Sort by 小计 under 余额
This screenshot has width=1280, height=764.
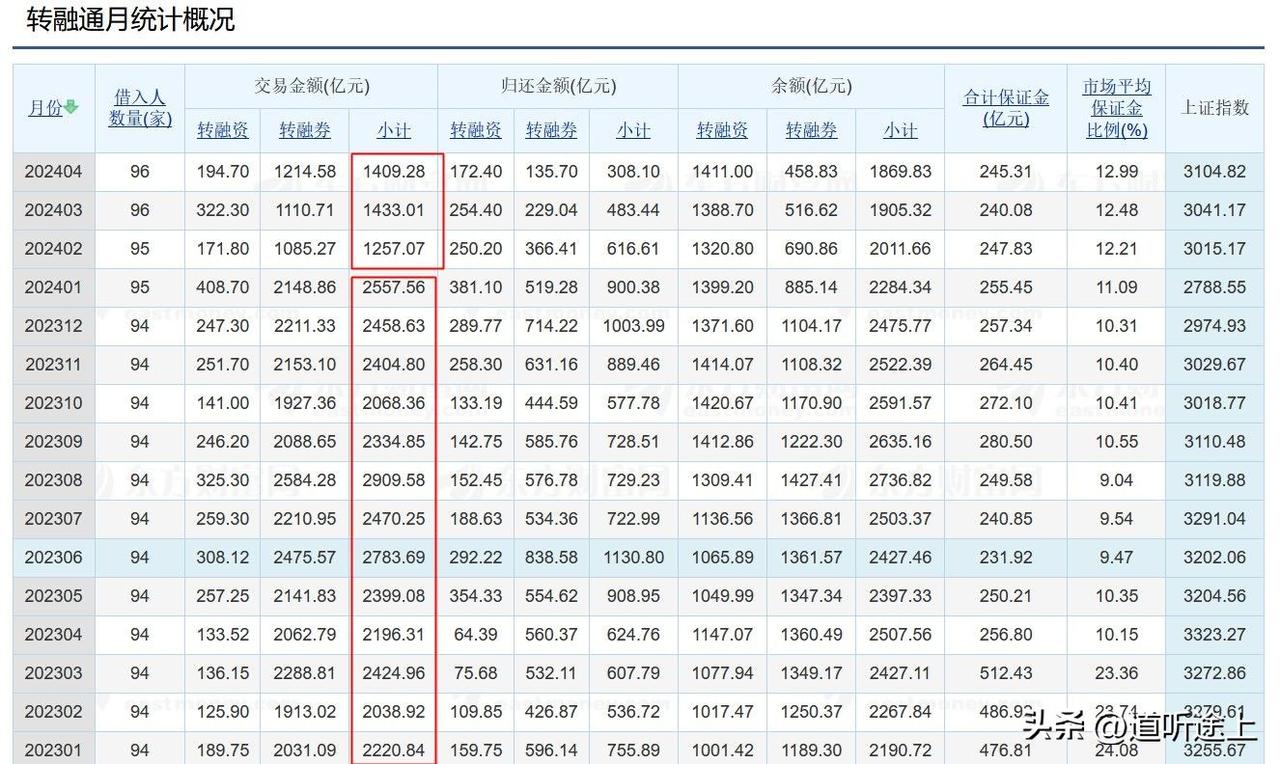900,130
